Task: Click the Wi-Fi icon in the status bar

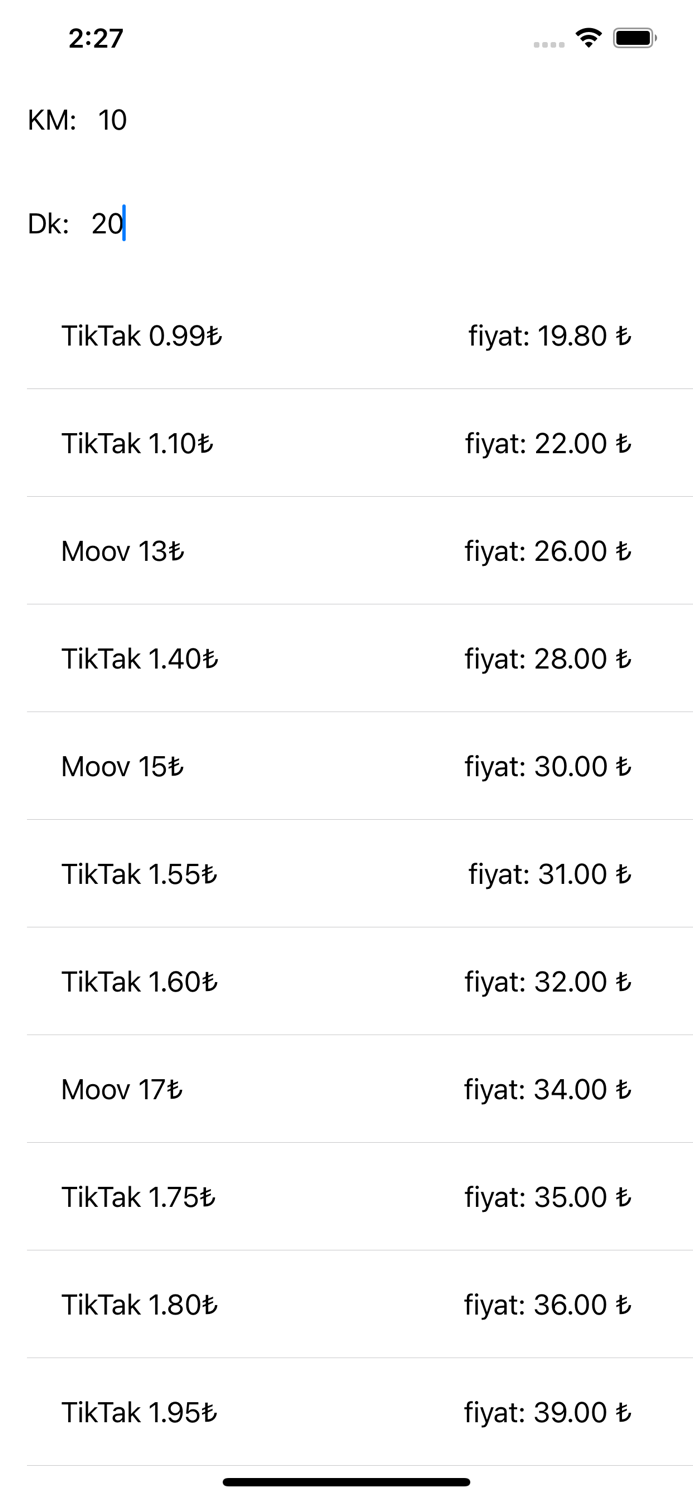Action: (x=588, y=38)
